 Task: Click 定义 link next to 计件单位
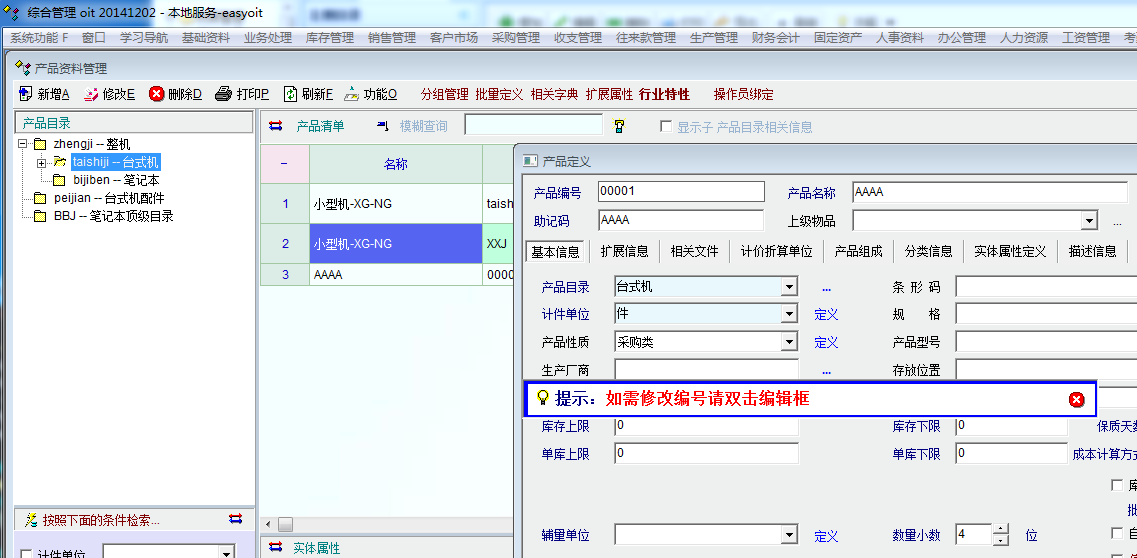(825, 314)
